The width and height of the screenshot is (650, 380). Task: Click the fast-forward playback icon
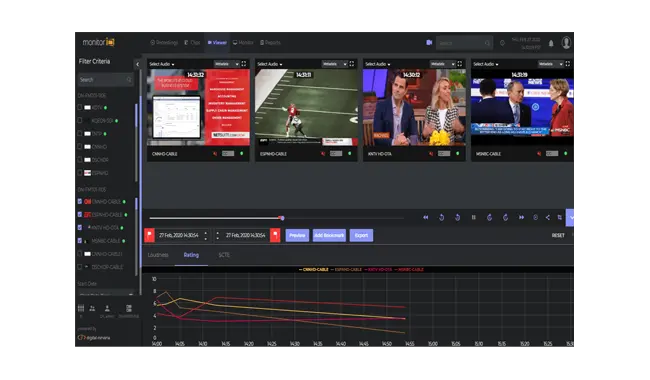point(521,217)
